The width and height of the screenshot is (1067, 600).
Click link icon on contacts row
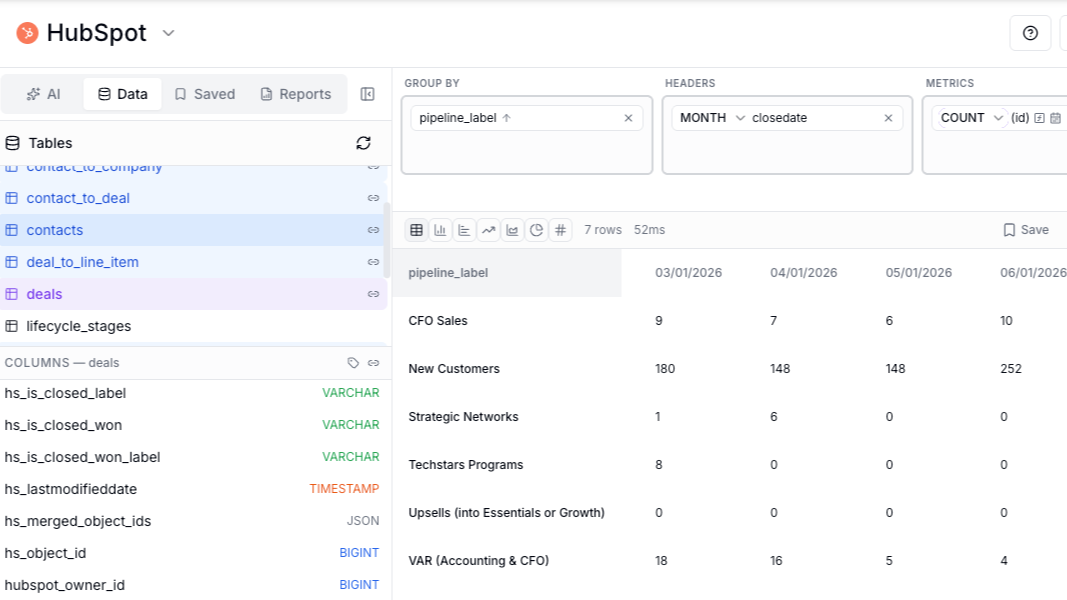[x=374, y=230]
